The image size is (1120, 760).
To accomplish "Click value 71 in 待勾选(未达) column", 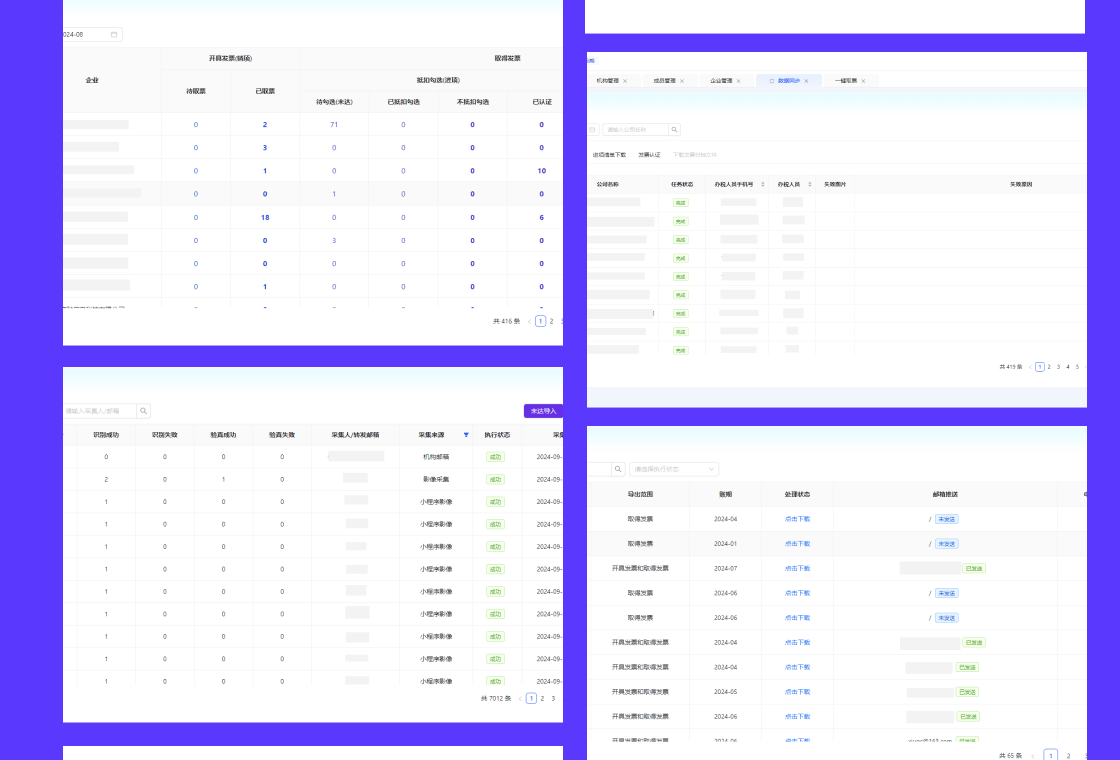I will coord(334,125).
